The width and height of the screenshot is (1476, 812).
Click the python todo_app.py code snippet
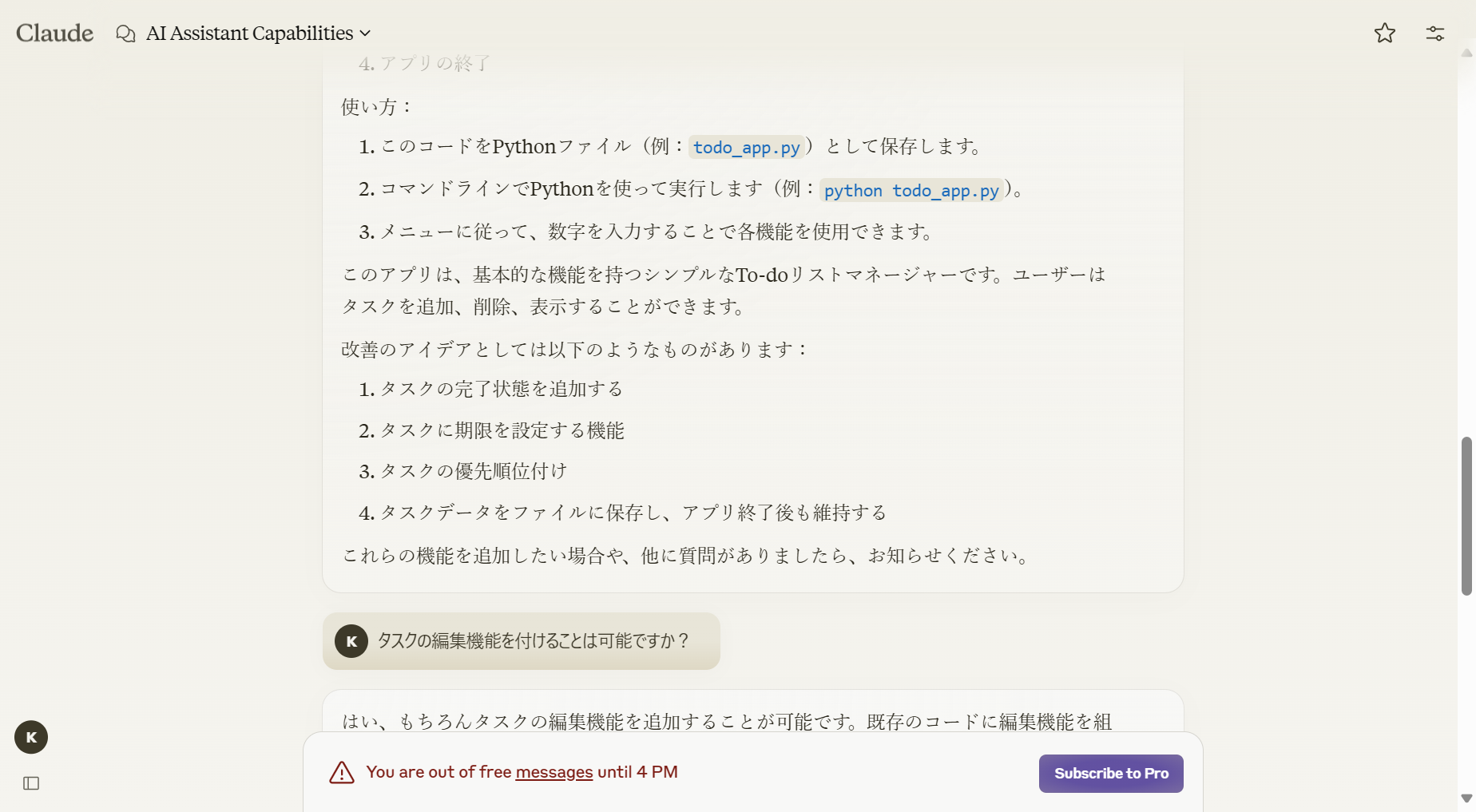coord(911,190)
